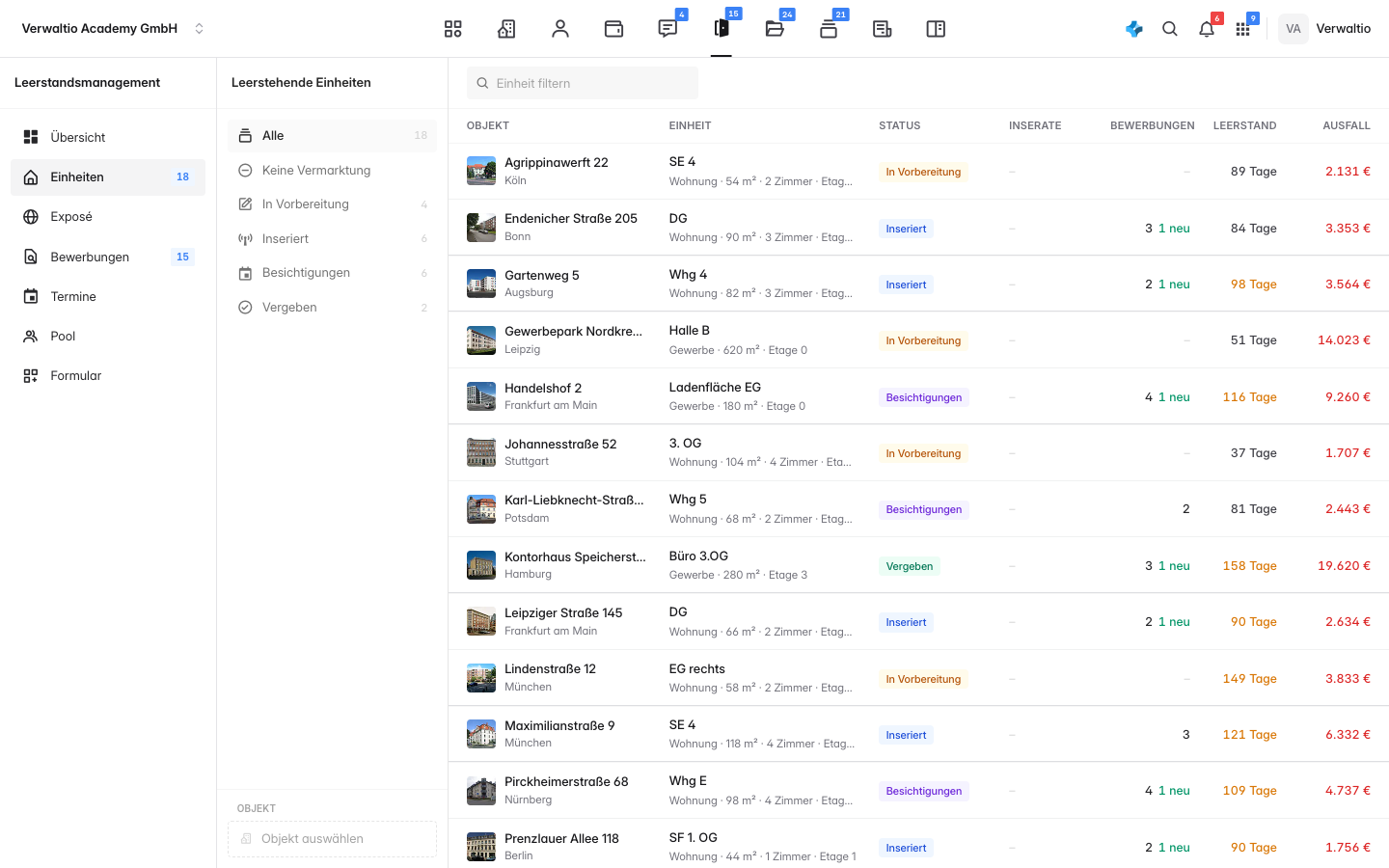Open the Verwaltio user account menu
The image size is (1389, 868).
tap(1325, 29)
